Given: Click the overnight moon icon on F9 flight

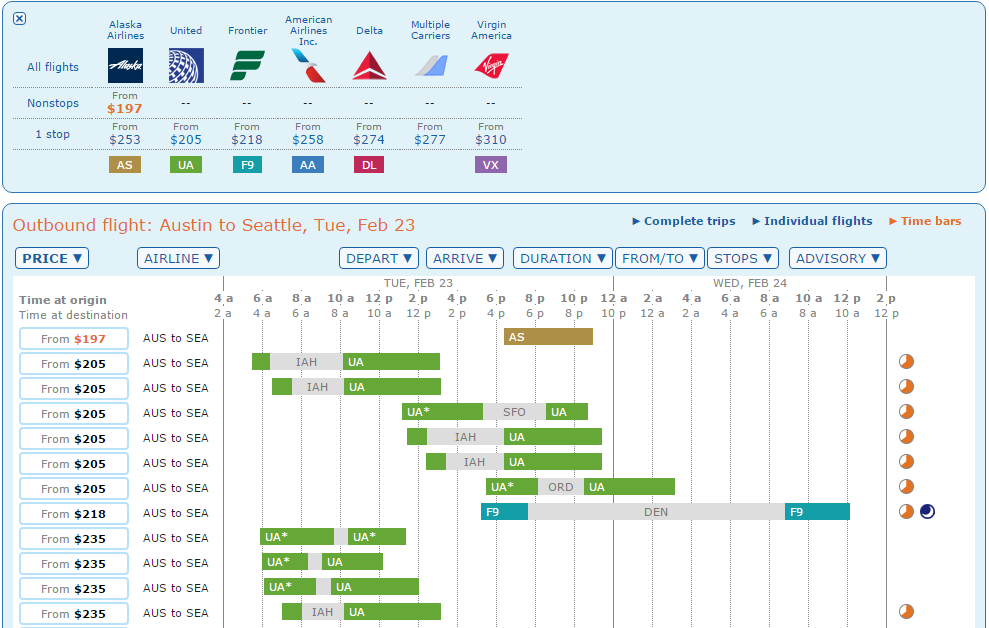Looking at the screenshot, I should pos(927,511).
